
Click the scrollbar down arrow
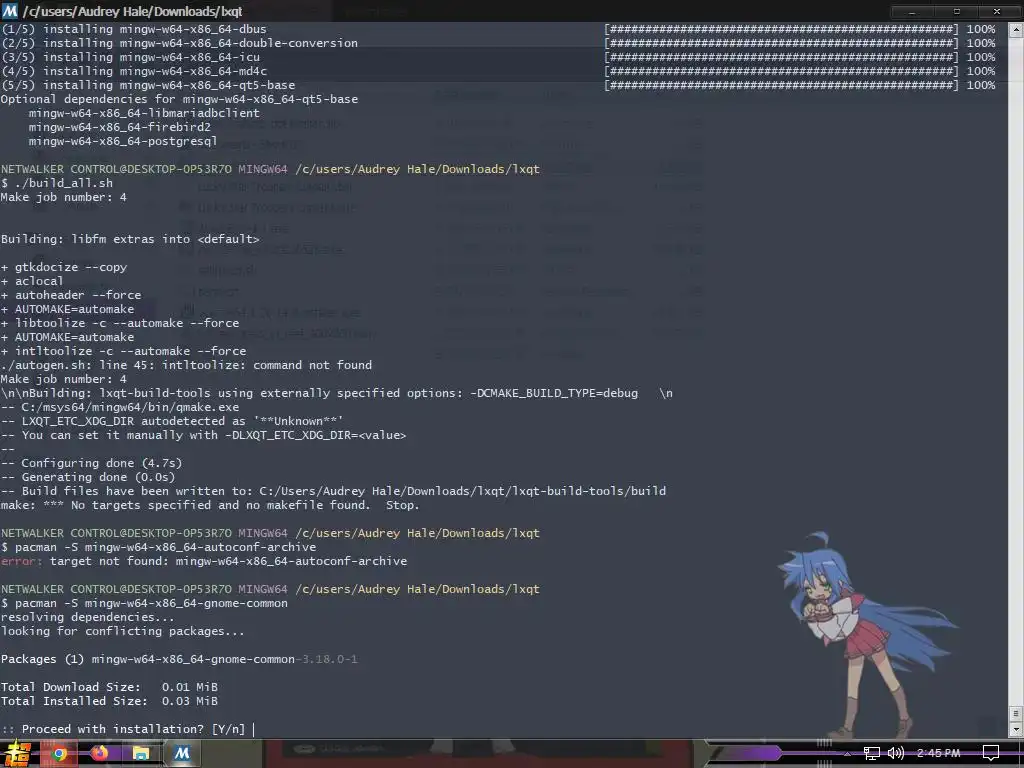click(1016, 729)
